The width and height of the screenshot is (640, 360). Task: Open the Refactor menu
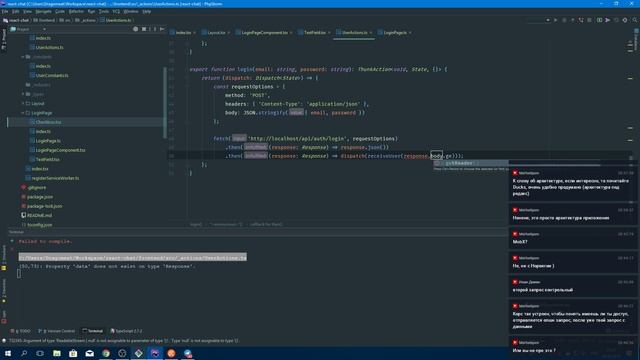pos(76,11)
